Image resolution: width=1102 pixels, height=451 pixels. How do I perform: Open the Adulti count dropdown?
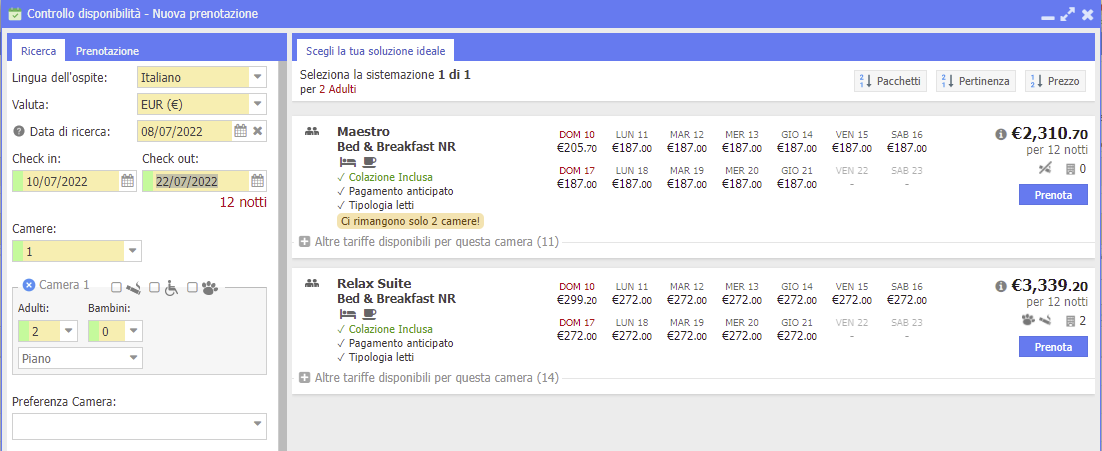pos(68,331)
